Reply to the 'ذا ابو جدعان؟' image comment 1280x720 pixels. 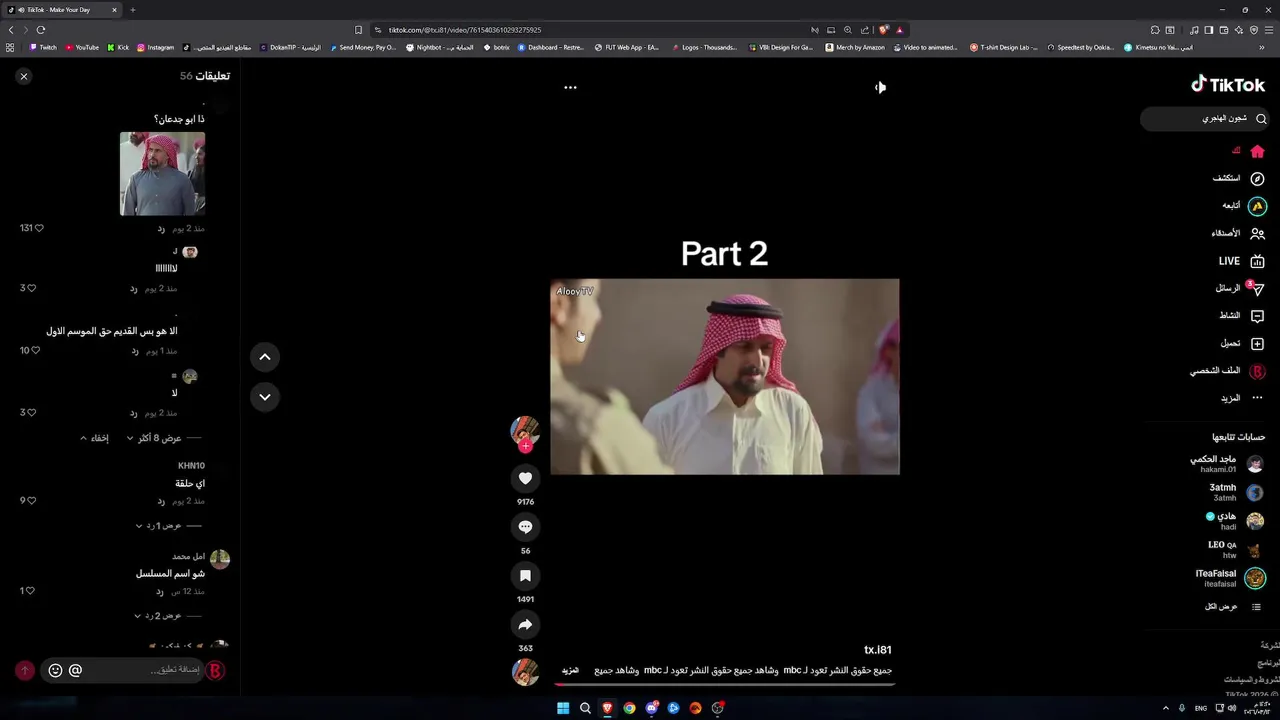click(161, 229)
